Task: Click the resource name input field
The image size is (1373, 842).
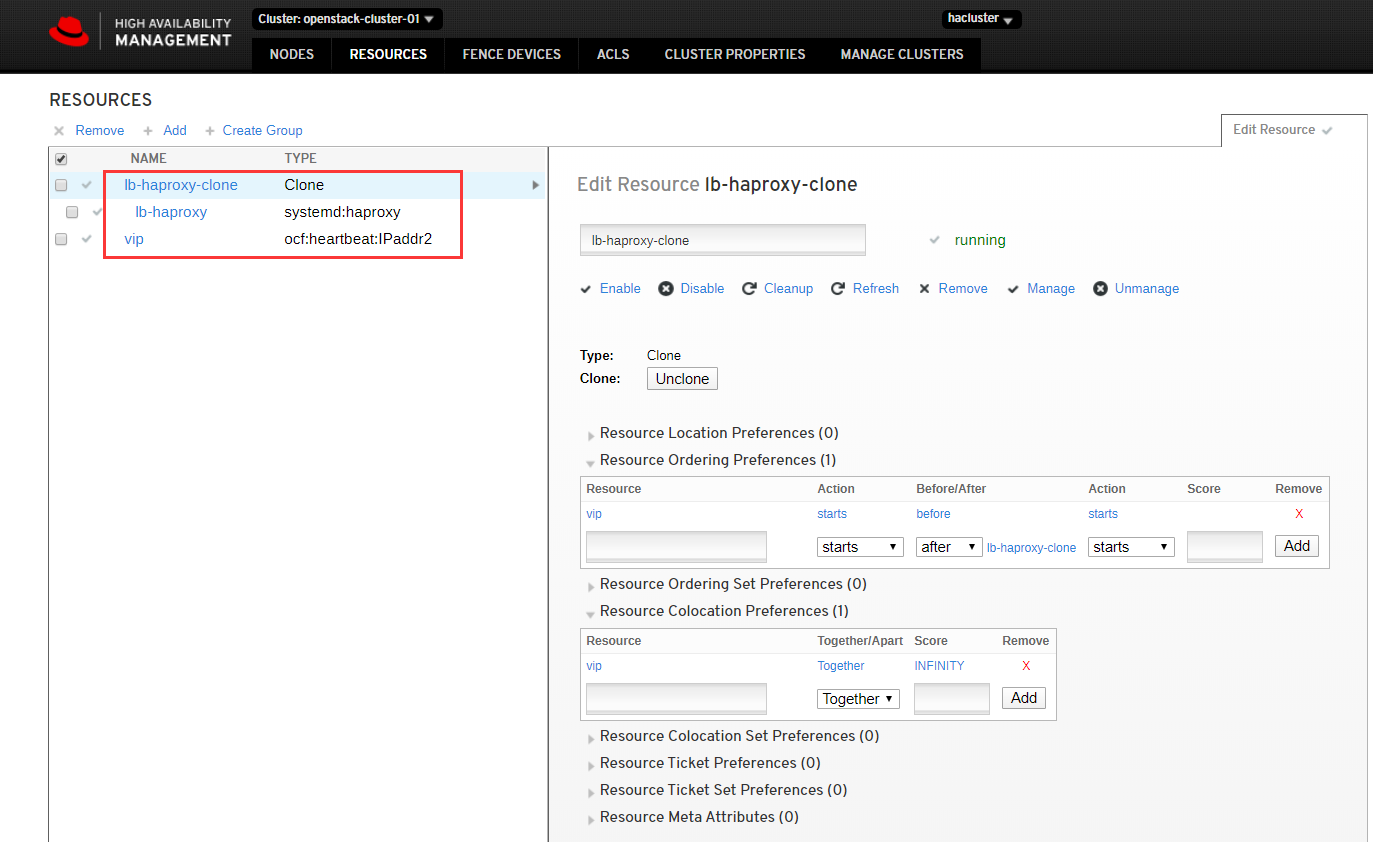Action: point(722,239)
